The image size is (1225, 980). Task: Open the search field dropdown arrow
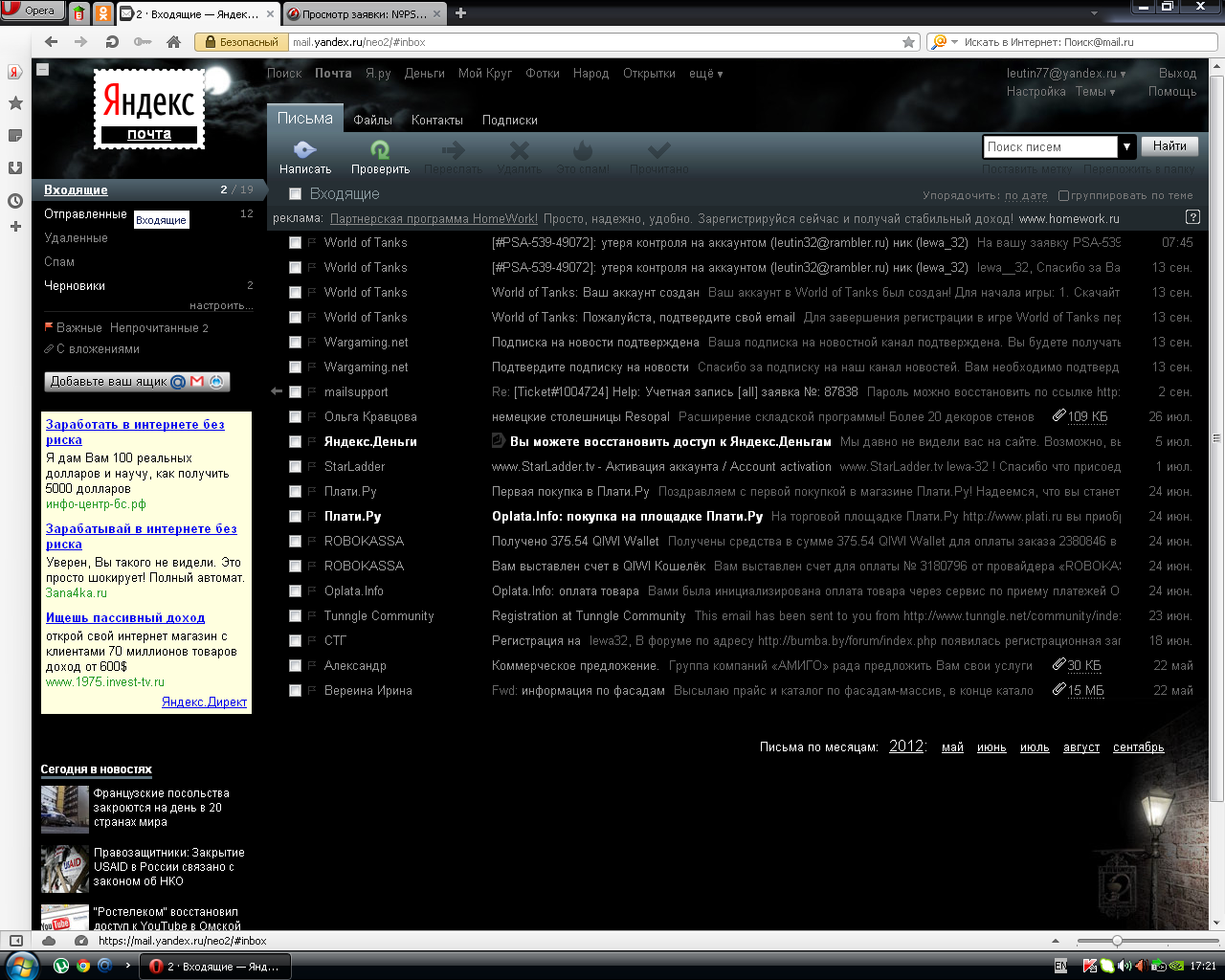click(1126, 146)
